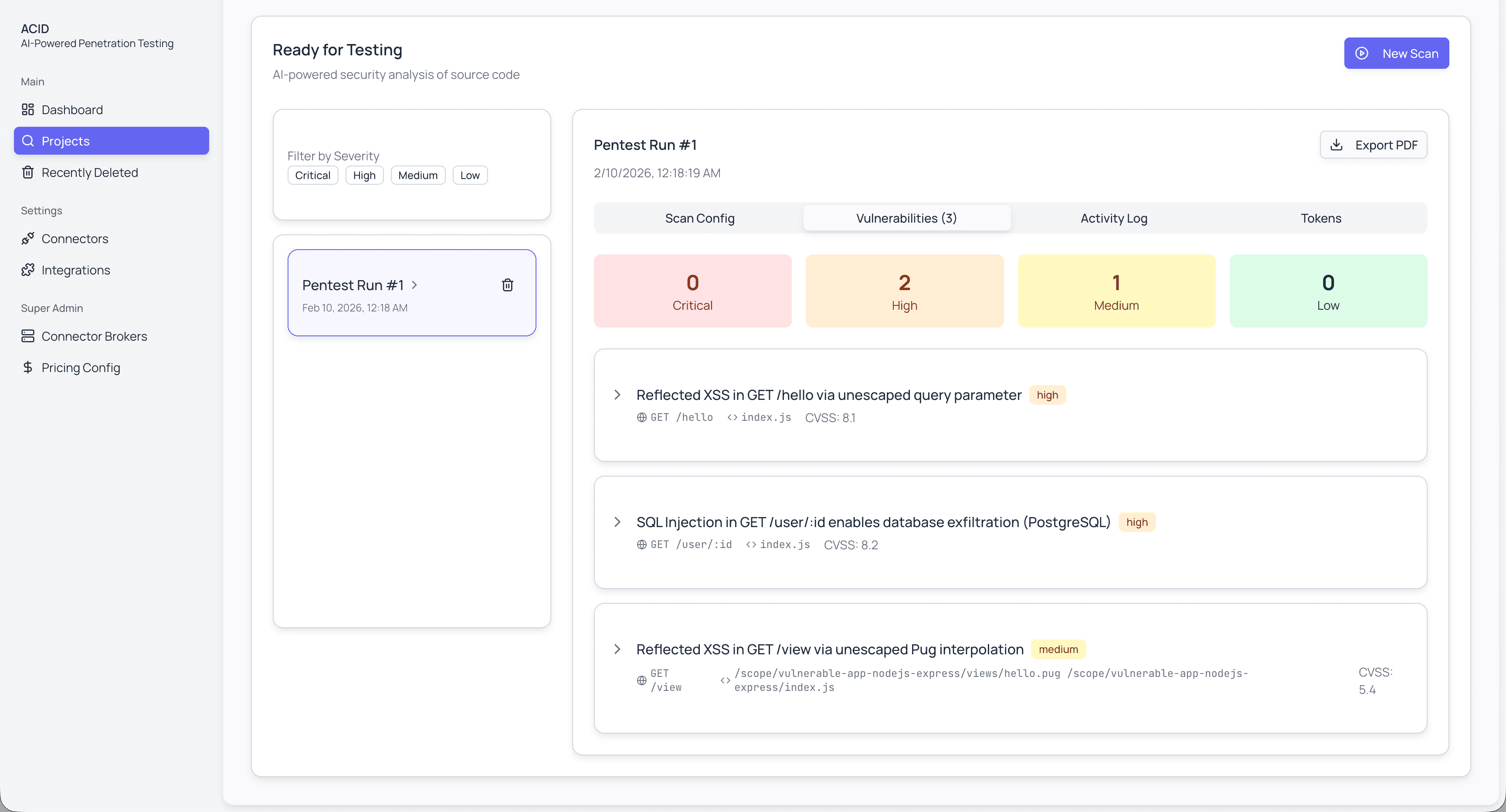1506x812 pixels.
Task: Click the 2/10/2026, 12:18:19 AM timestamp
Action: point(657,173)
